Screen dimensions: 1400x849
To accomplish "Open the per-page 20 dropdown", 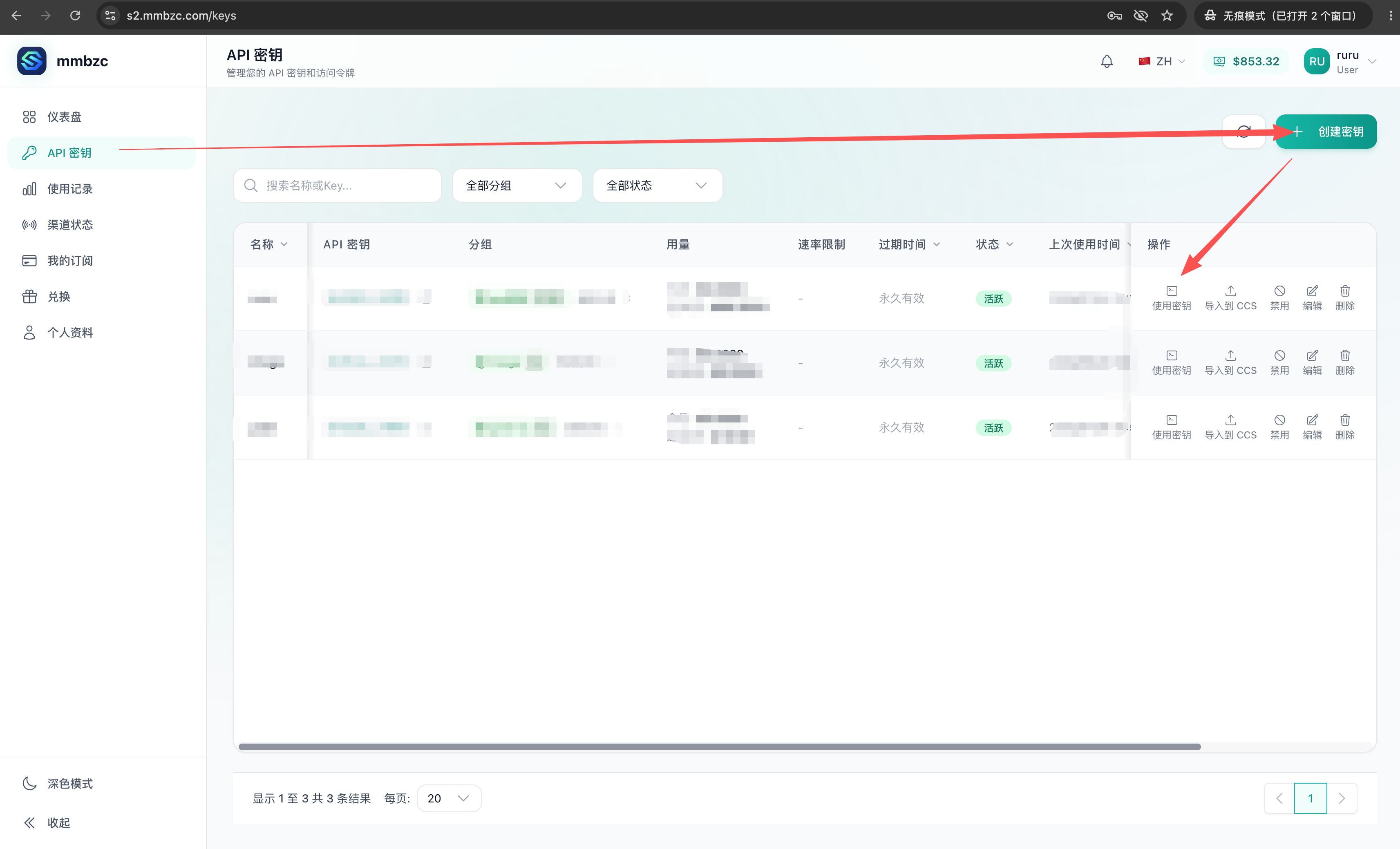I will click(x=449, y=798).
